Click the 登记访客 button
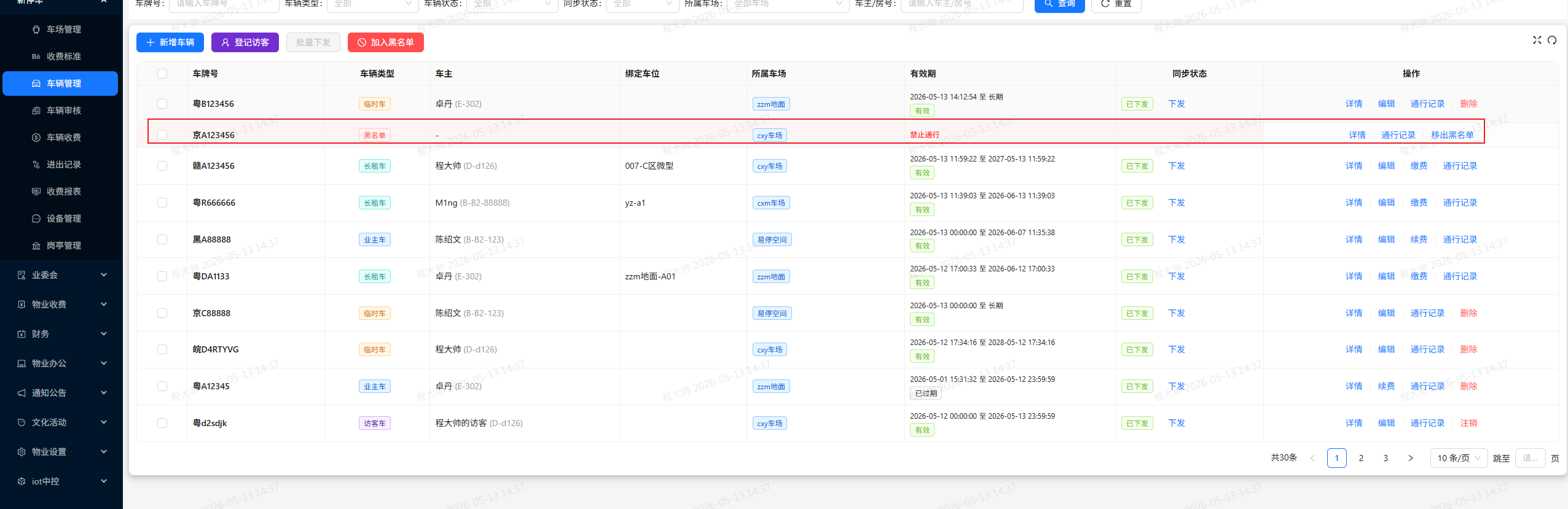The image size is (1568, 509). [x=245, y=42]
